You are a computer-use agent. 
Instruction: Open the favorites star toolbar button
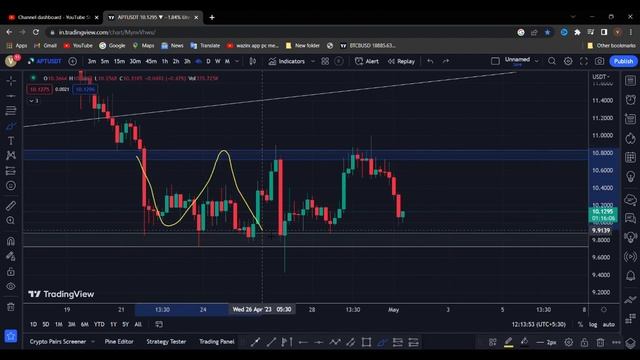11,336
